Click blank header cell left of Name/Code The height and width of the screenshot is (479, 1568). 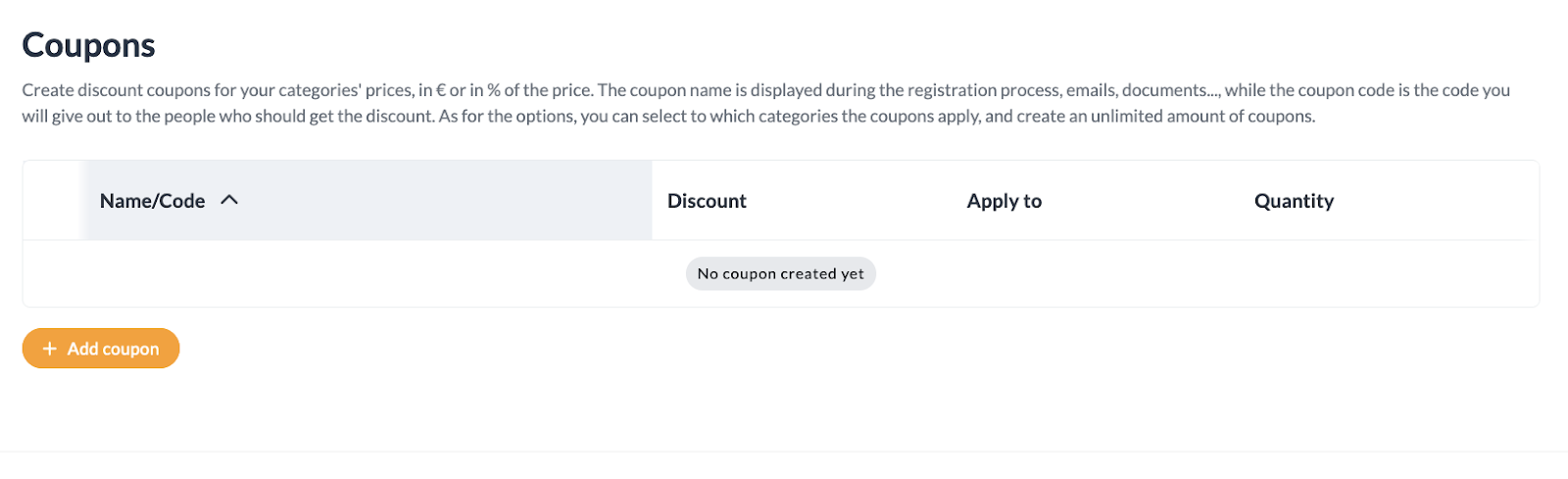pyautogui.click(x=53, y=201)
